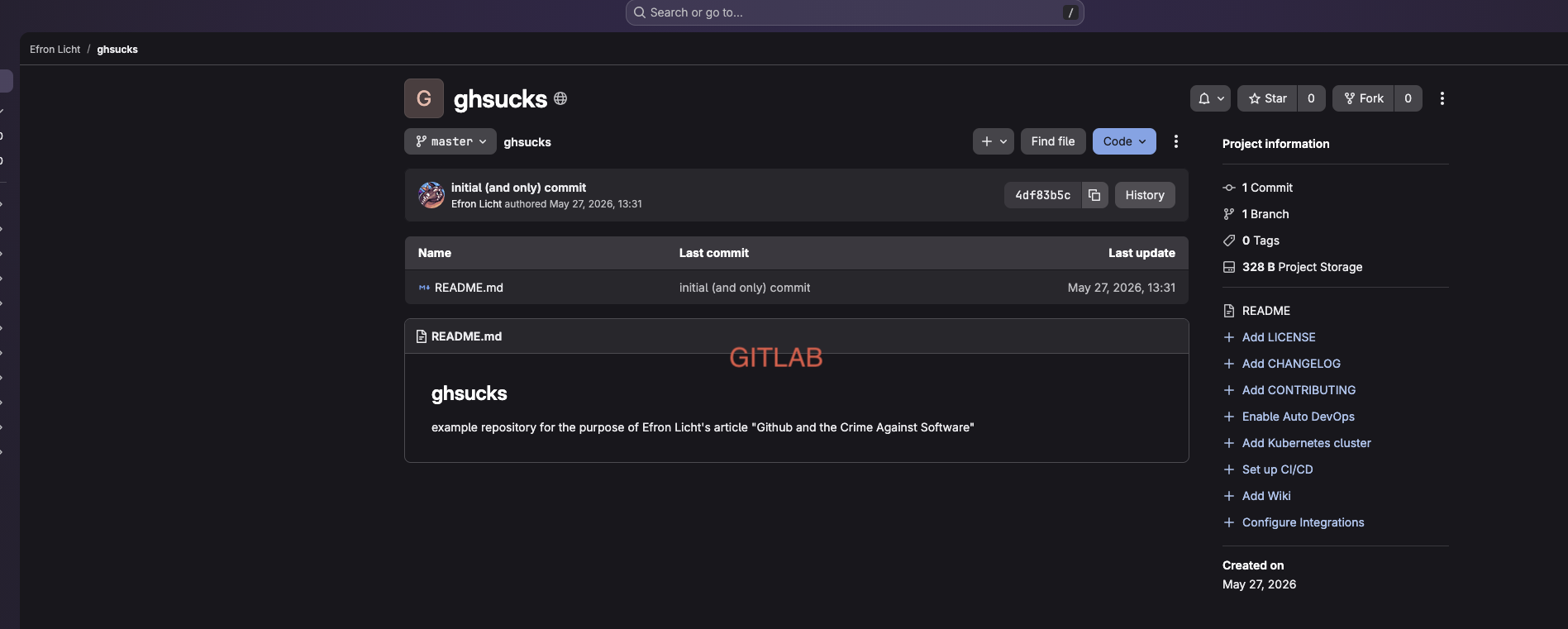This screenshot has height=629, width=1568.
Task: Click the markdown icon beside README.md row
Action: [424, 288]
